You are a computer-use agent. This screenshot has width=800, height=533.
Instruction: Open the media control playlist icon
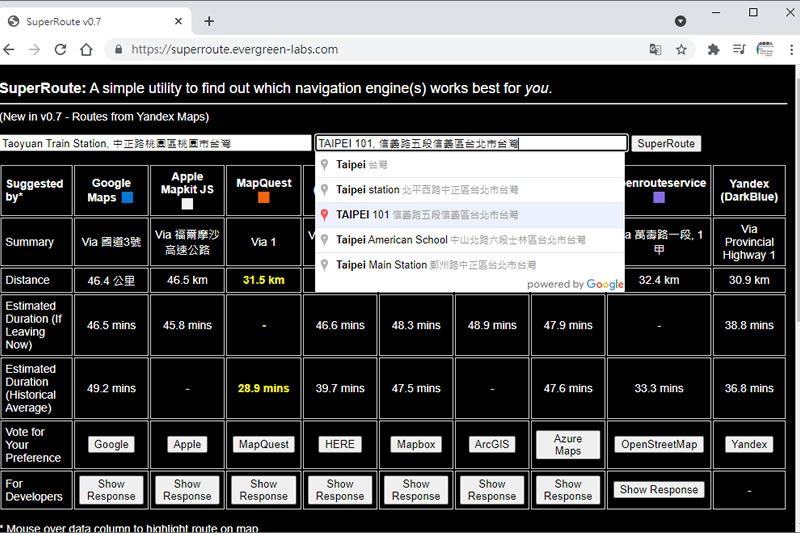pos(739,49)
